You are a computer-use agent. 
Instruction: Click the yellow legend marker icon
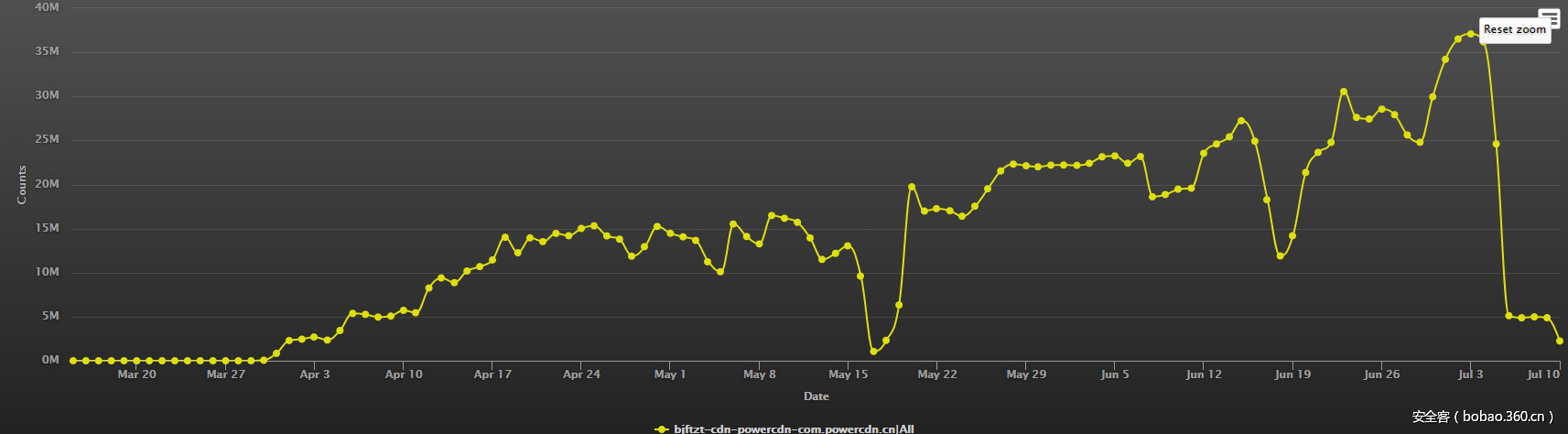pos(662,429)
